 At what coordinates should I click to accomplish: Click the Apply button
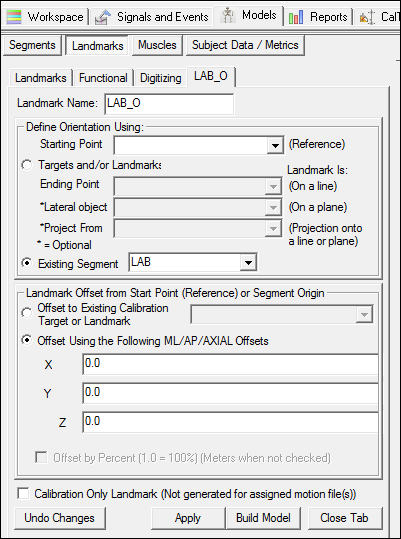tap(188, 518)
